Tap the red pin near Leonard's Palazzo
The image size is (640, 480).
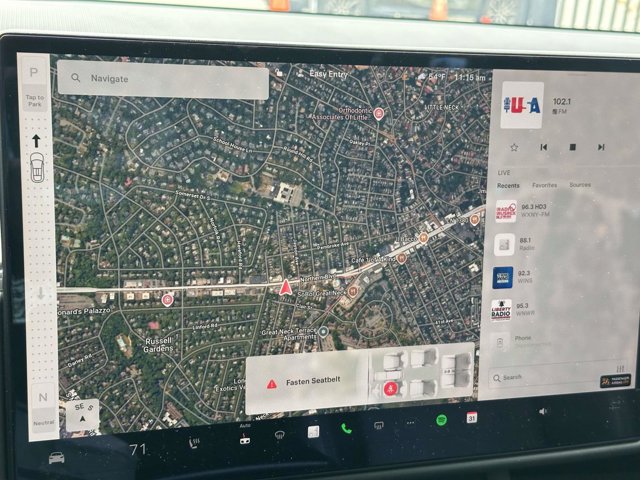167,300
